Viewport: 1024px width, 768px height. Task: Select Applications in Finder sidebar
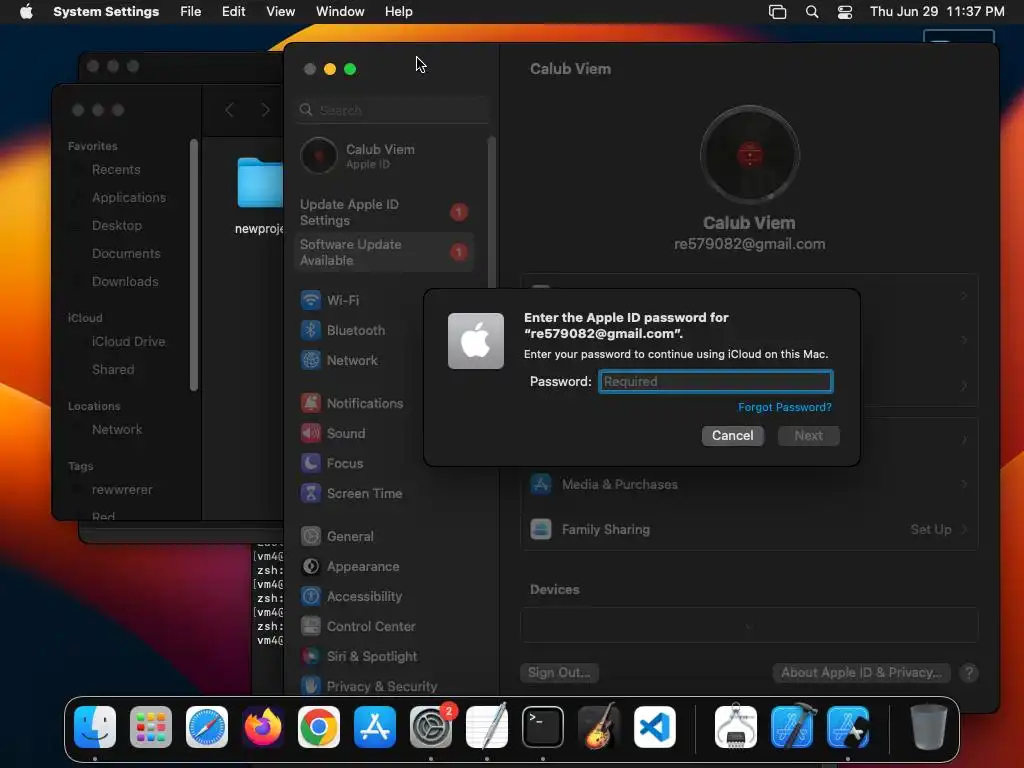[x=129, y=197]
